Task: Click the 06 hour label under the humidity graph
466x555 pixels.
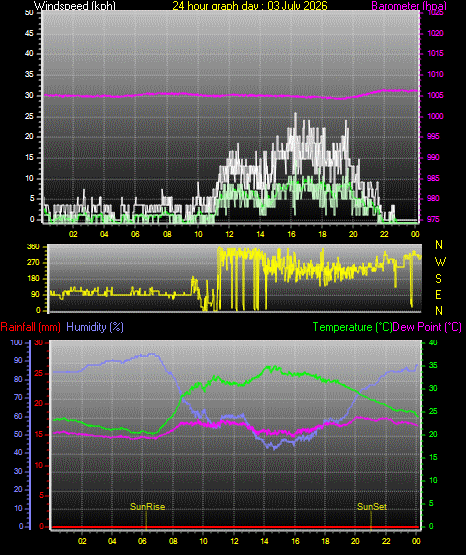Action: (142, 541)
